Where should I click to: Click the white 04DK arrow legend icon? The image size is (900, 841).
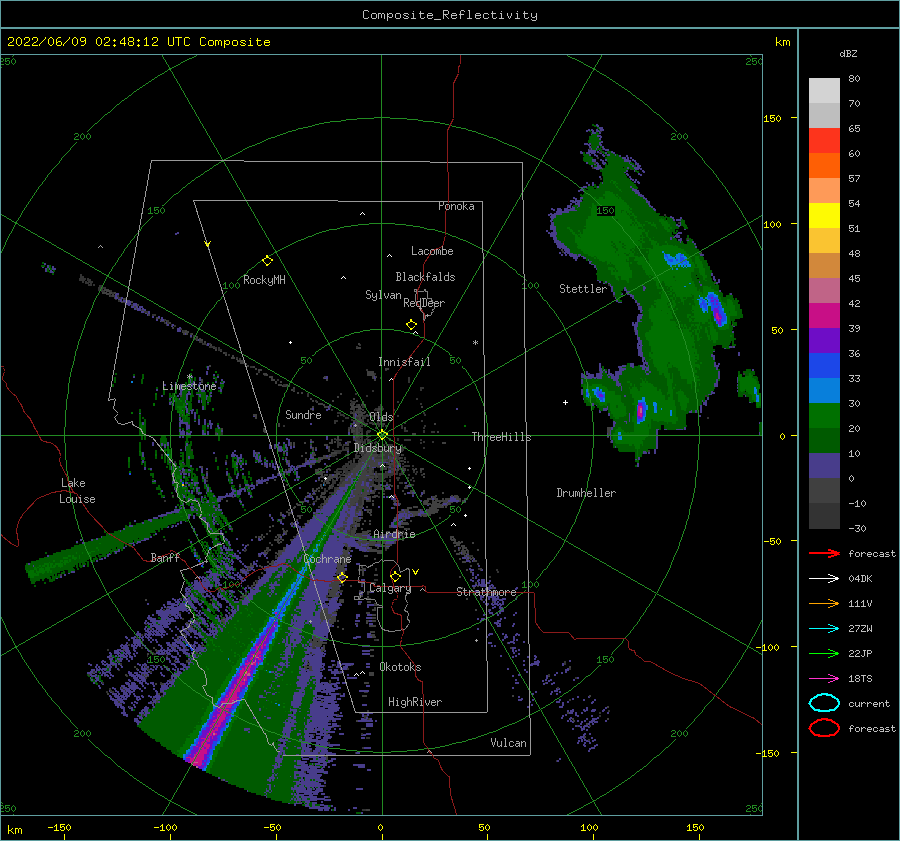point(824,579)
